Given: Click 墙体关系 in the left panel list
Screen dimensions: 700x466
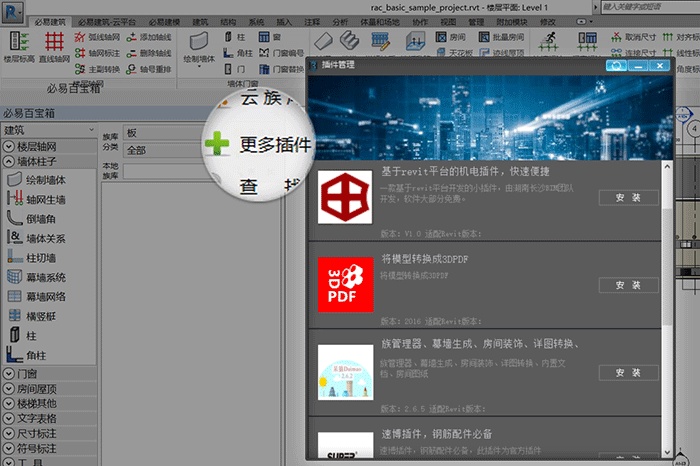Looking at the screenshot, I should (37, 238).
